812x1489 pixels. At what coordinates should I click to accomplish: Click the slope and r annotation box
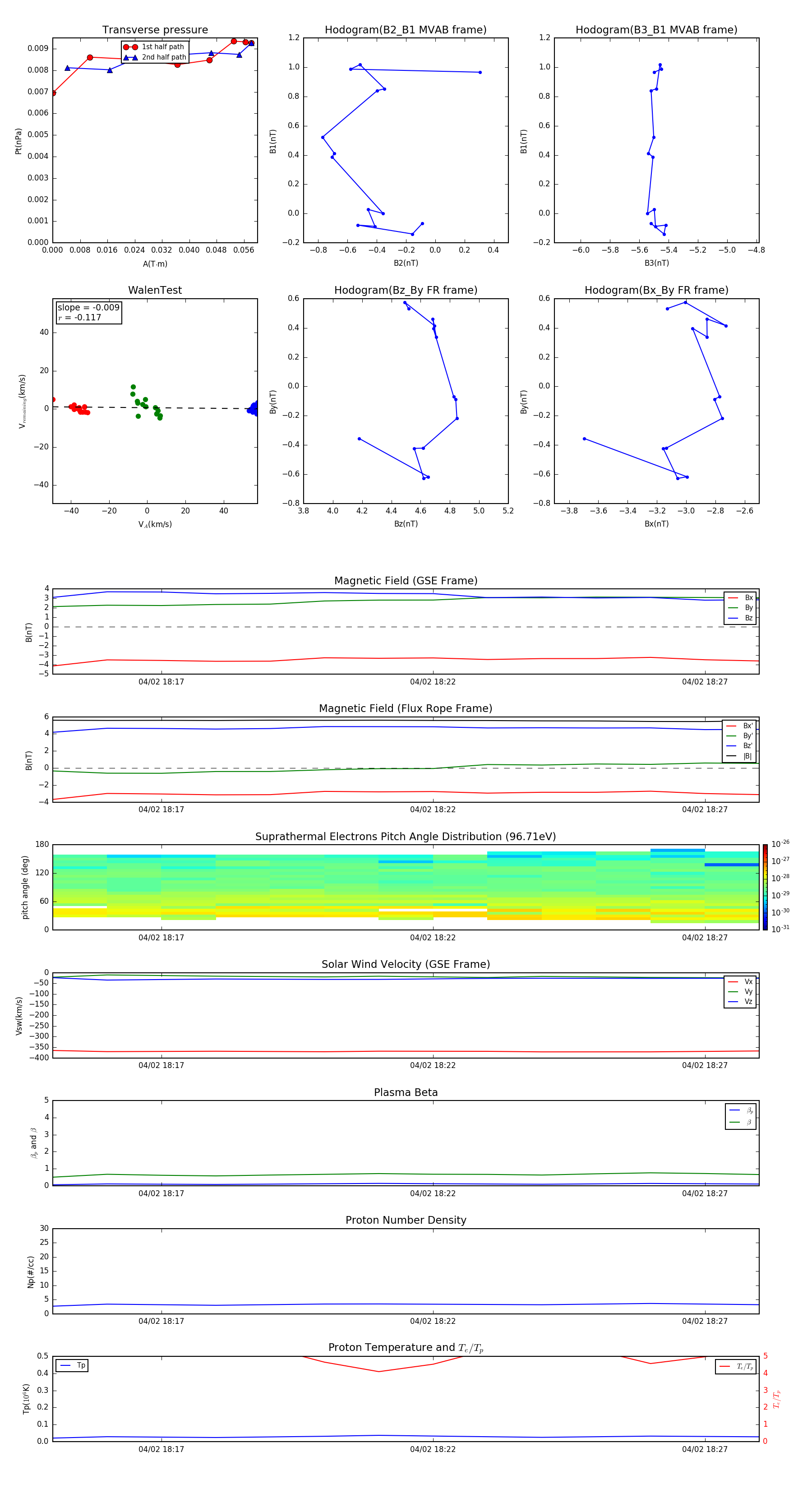88,313
